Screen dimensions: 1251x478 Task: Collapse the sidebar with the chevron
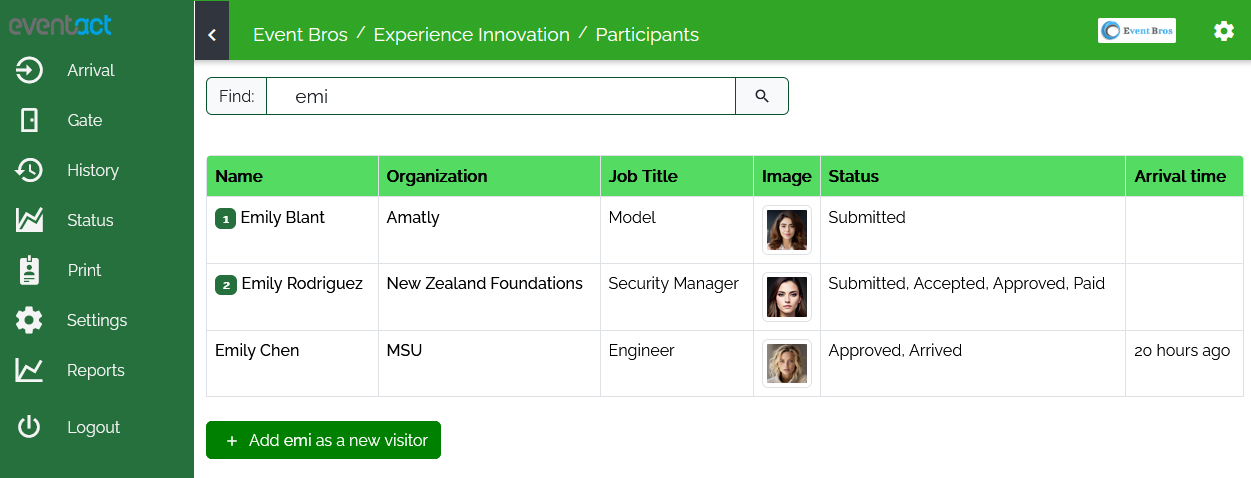coord(212,35)
